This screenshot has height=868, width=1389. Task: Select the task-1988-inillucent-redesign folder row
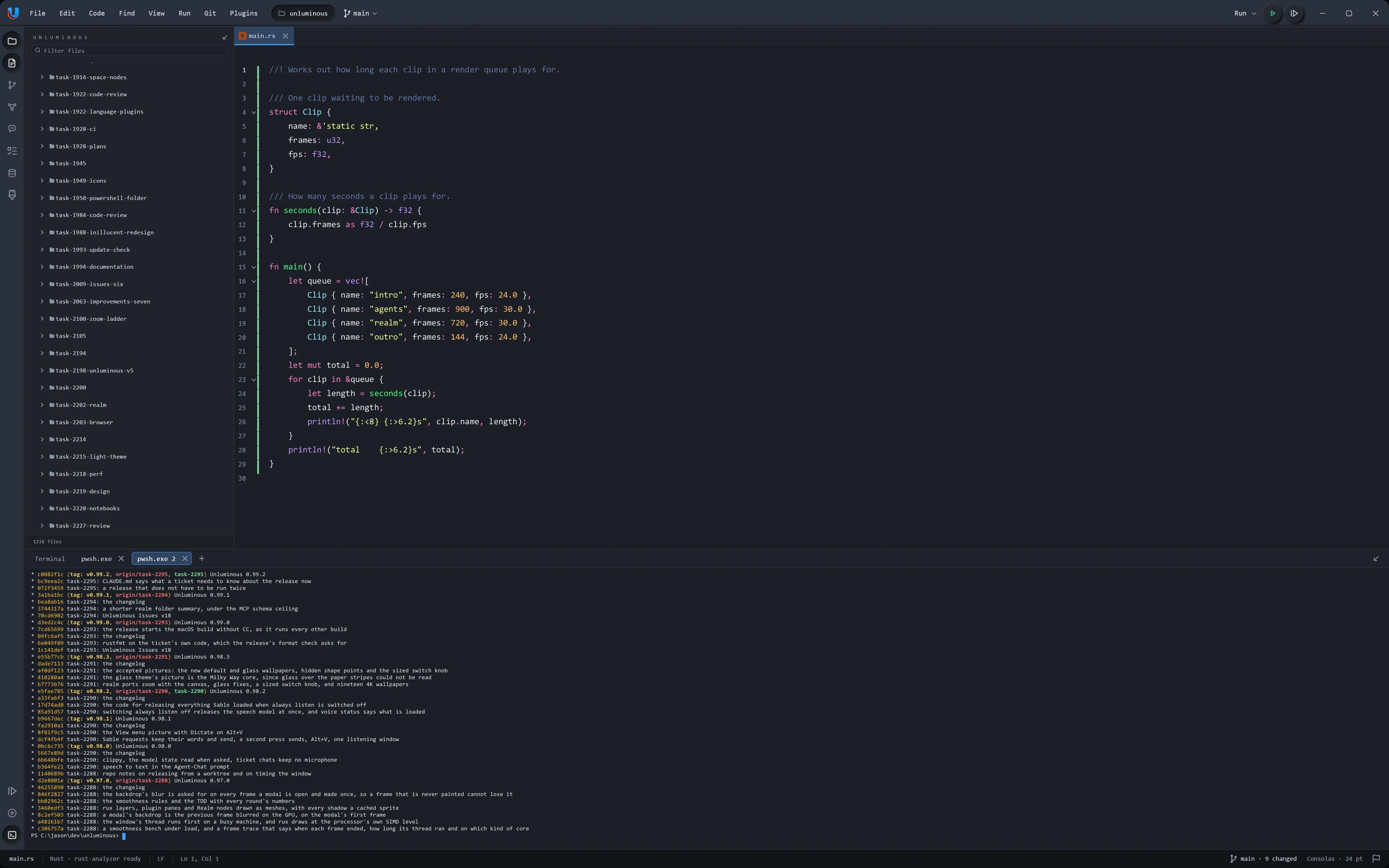pyautogui.click(x=130, y=233)
